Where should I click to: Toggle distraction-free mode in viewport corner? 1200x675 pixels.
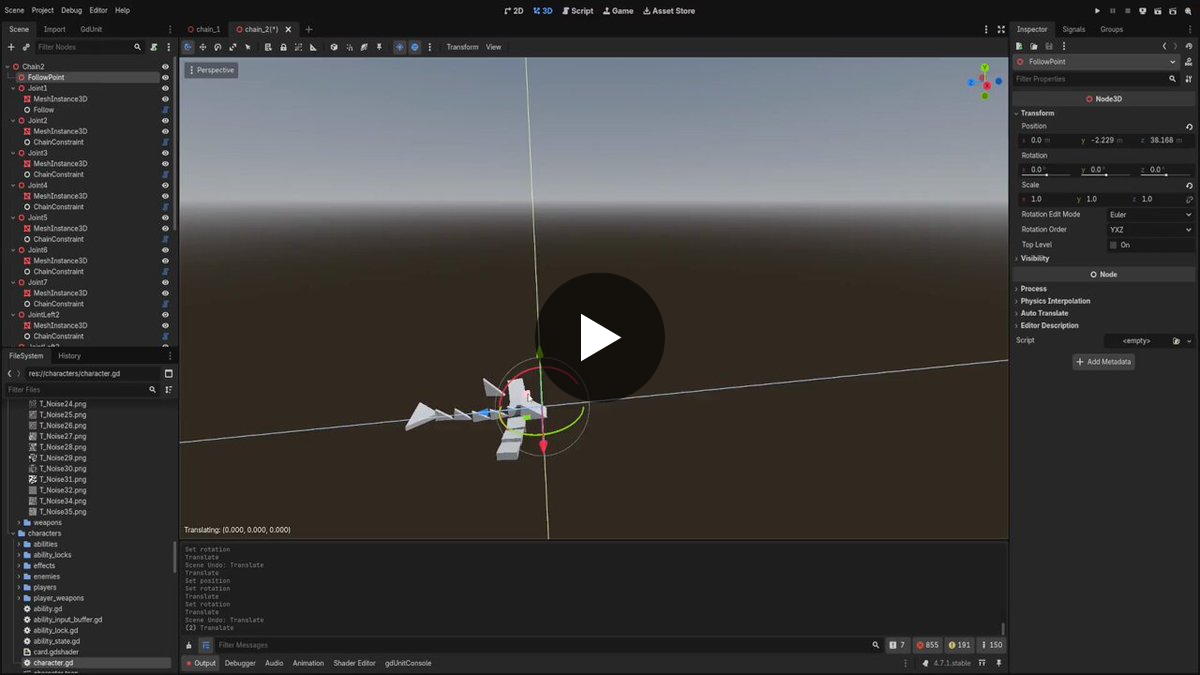click(1001, 30)
